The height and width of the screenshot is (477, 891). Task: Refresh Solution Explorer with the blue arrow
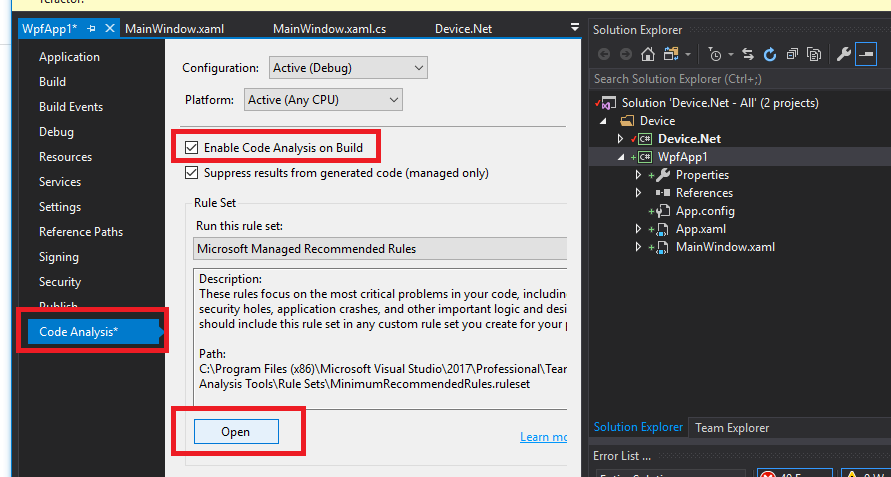pyautogui.click(x=769, y=55)
